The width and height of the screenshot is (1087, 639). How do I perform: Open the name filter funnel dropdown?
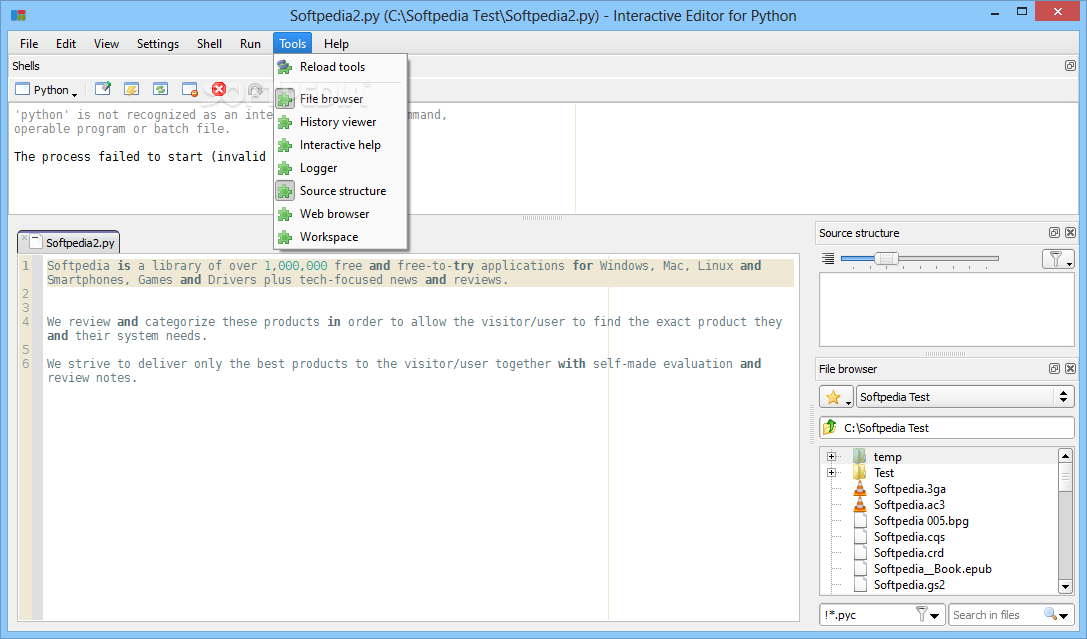point(928,615)
